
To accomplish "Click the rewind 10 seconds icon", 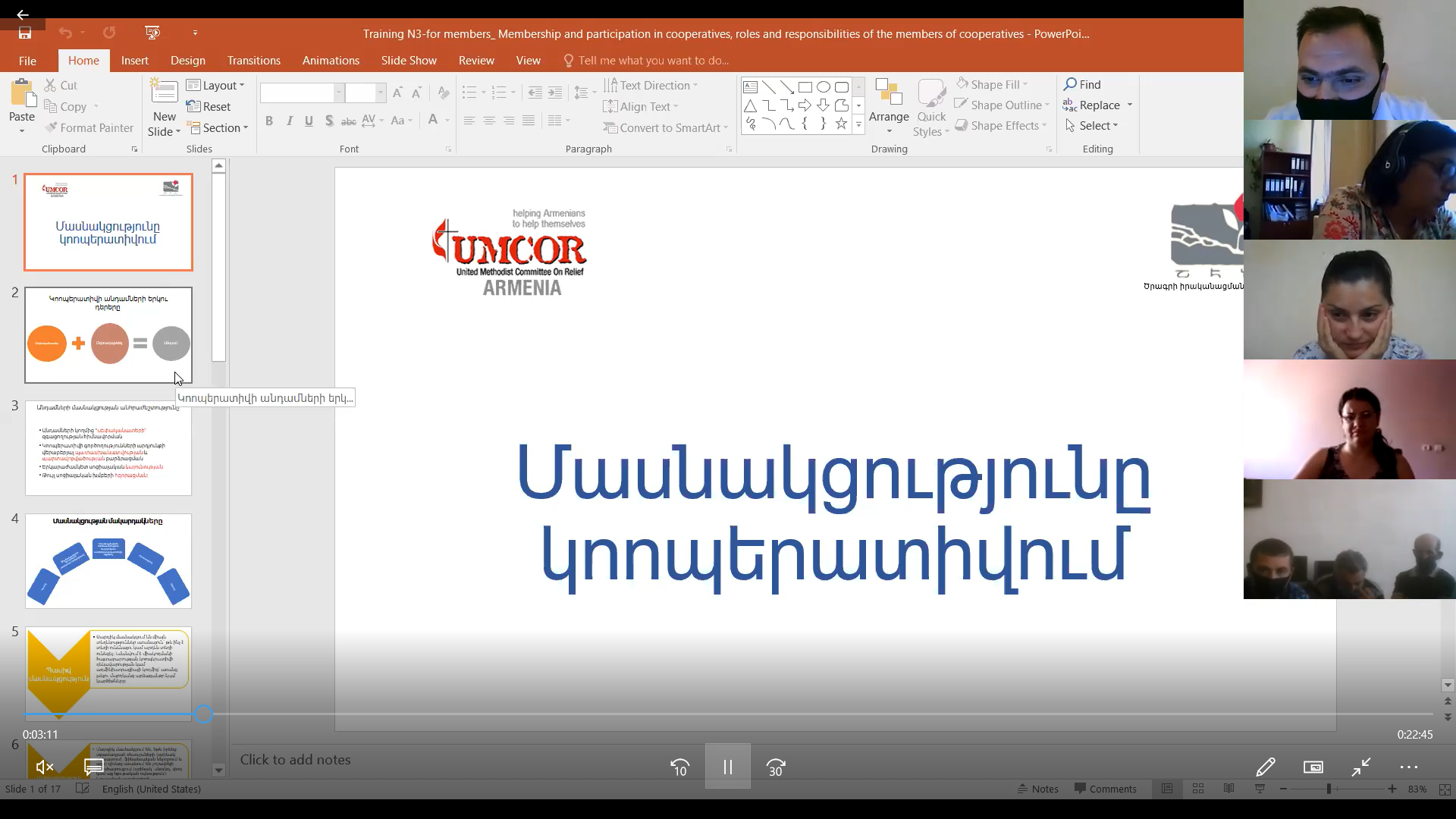I will [679, 767].
